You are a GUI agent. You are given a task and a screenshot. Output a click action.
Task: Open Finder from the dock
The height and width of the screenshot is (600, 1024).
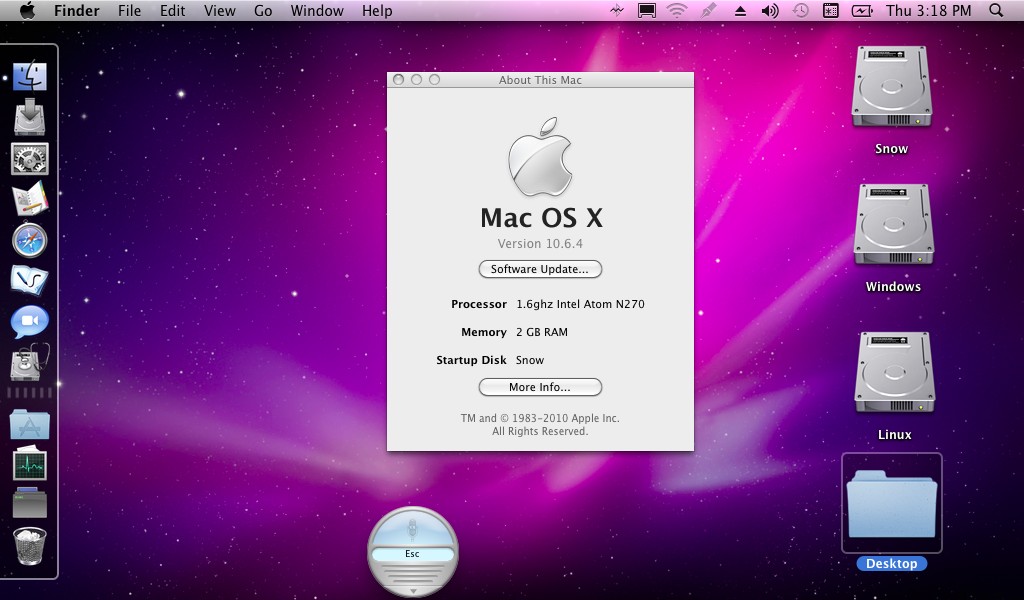[30, 76]
